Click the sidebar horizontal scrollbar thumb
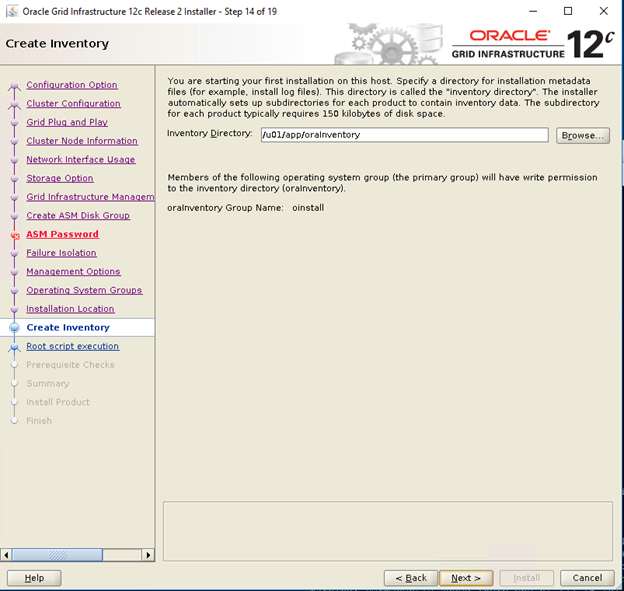Image resolution: width=624 pixels, height=591 pixels. coord(57,555)
